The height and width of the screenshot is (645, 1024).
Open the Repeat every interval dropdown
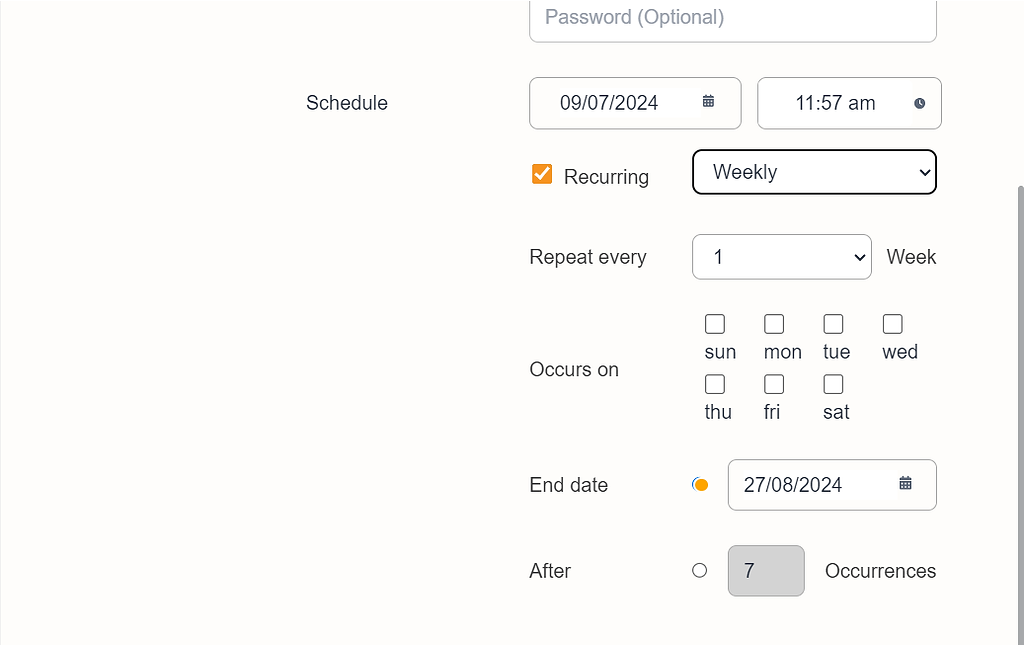[x=782, y=257]
